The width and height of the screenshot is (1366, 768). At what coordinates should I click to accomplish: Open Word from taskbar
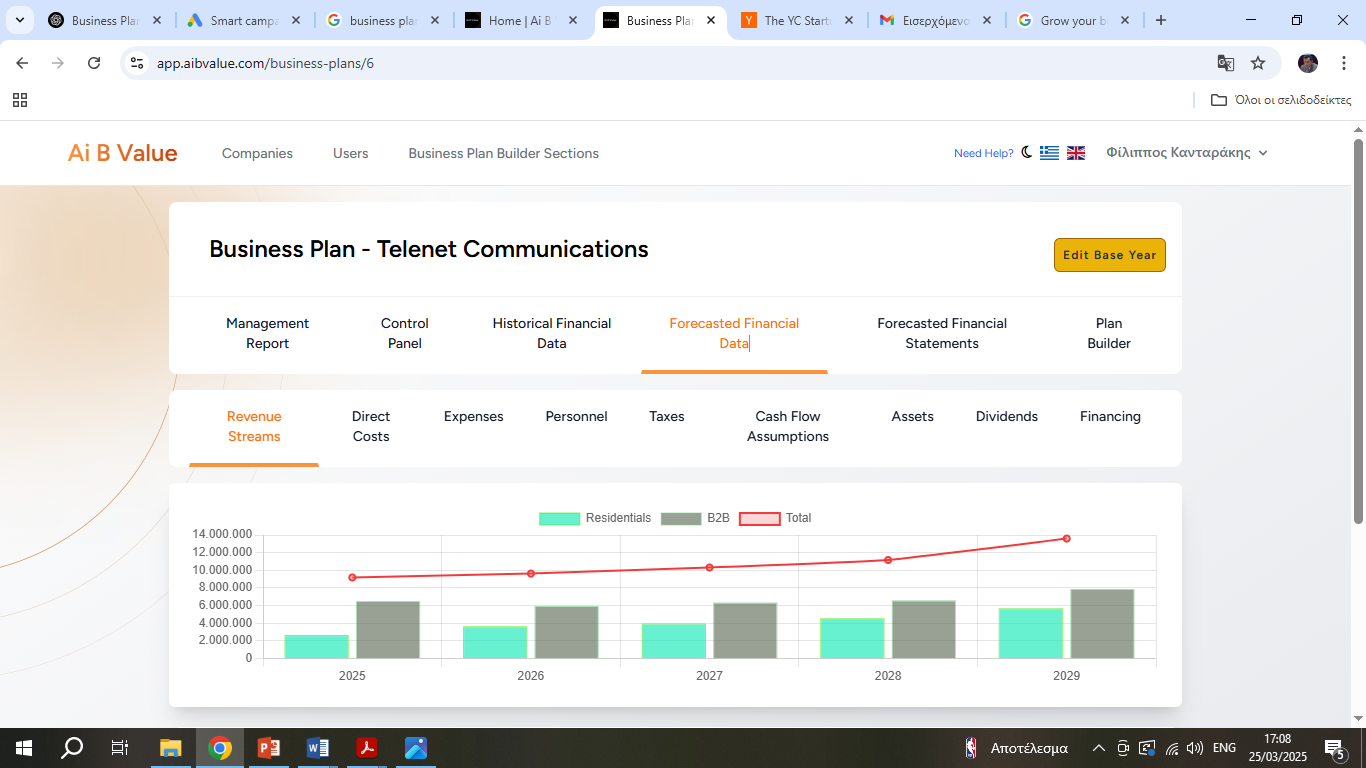pyautogui.click(x=318, y=747)
